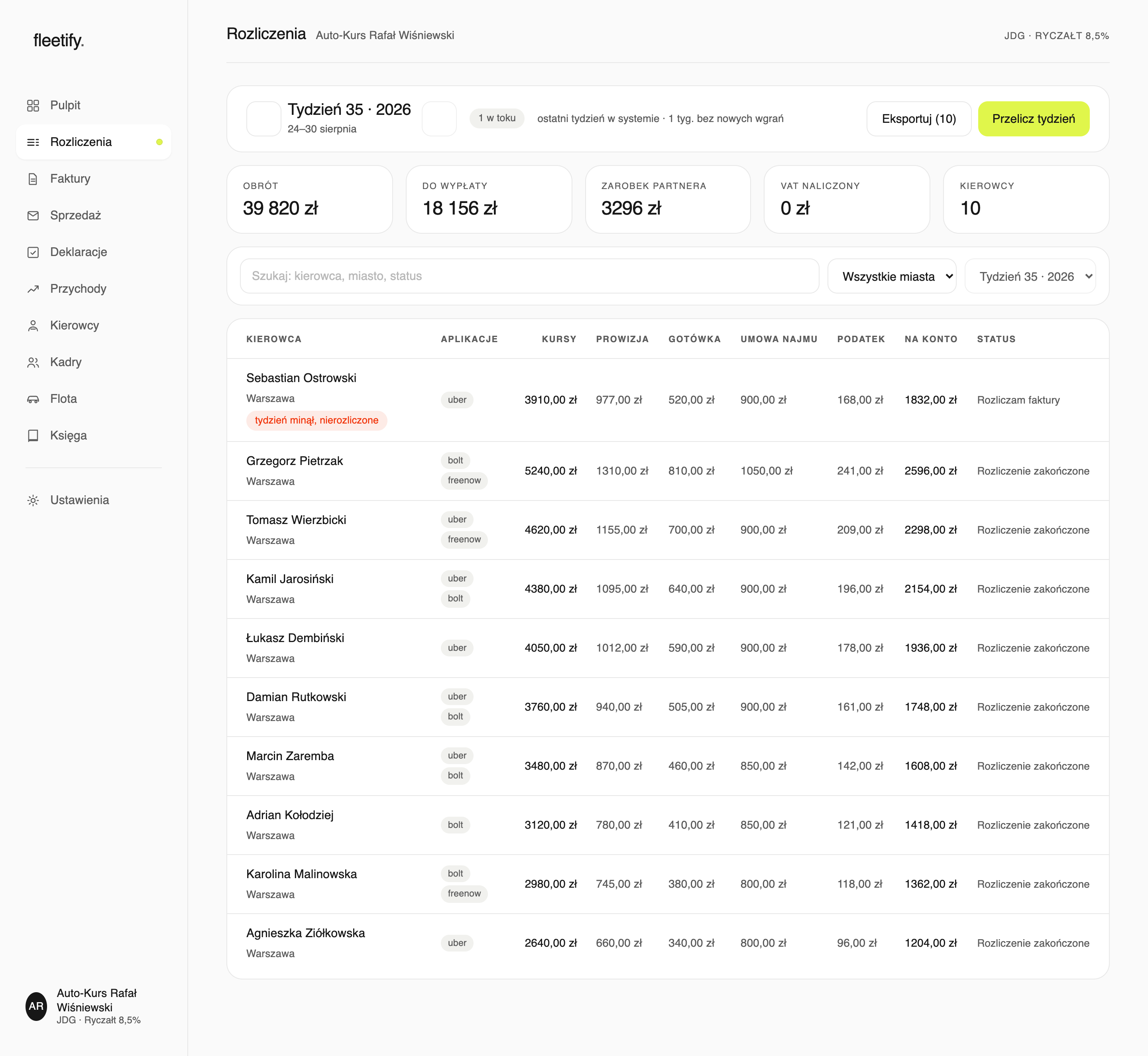Open the Wszystkie miasta city dropdown
1148x1056 pixels.
click(x=892, y=277)
